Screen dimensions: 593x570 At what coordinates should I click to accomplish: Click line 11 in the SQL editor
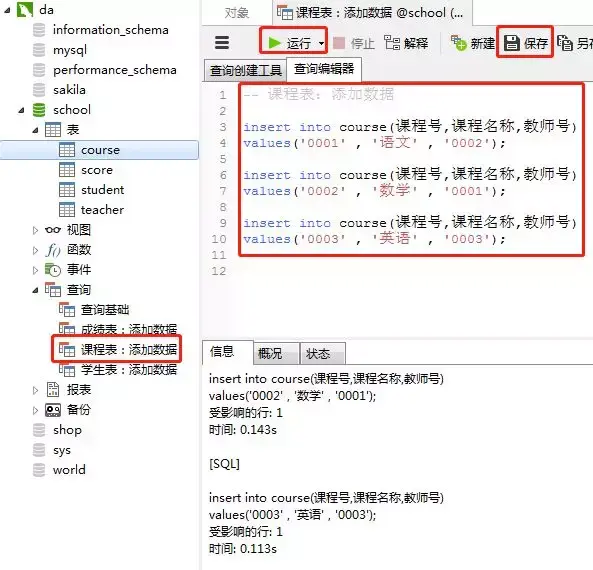(x=397, y=255)
